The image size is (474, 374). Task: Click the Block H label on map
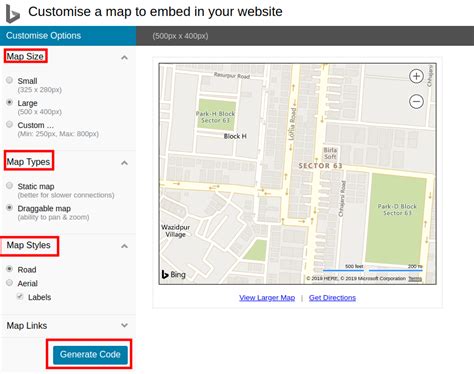[x=235, y=136]
